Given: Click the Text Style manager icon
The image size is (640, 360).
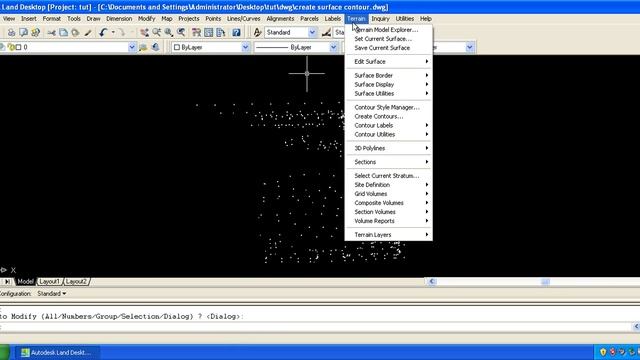Looking at the screenshot, I should point(257,33).
